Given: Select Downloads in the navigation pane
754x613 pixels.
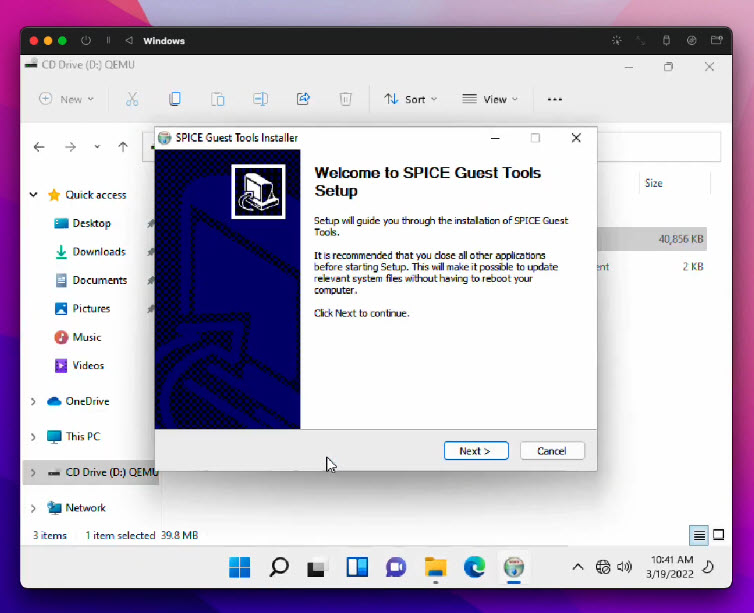Looking at the screenshot, I should 98,252.
